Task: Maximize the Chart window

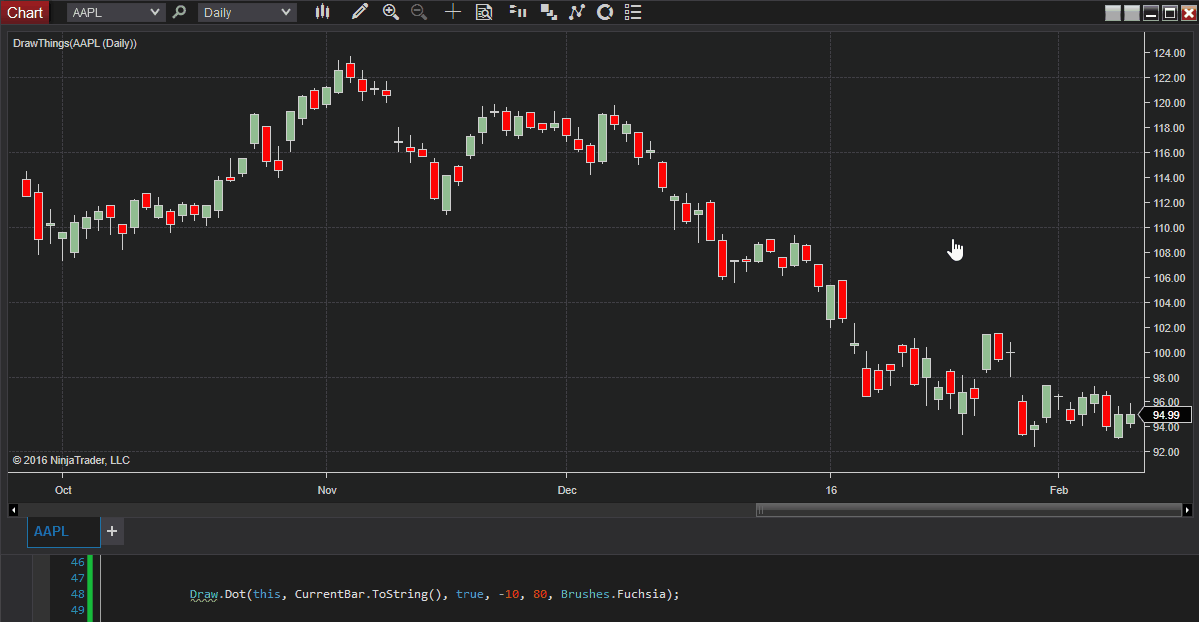Action: point(1170,13)
